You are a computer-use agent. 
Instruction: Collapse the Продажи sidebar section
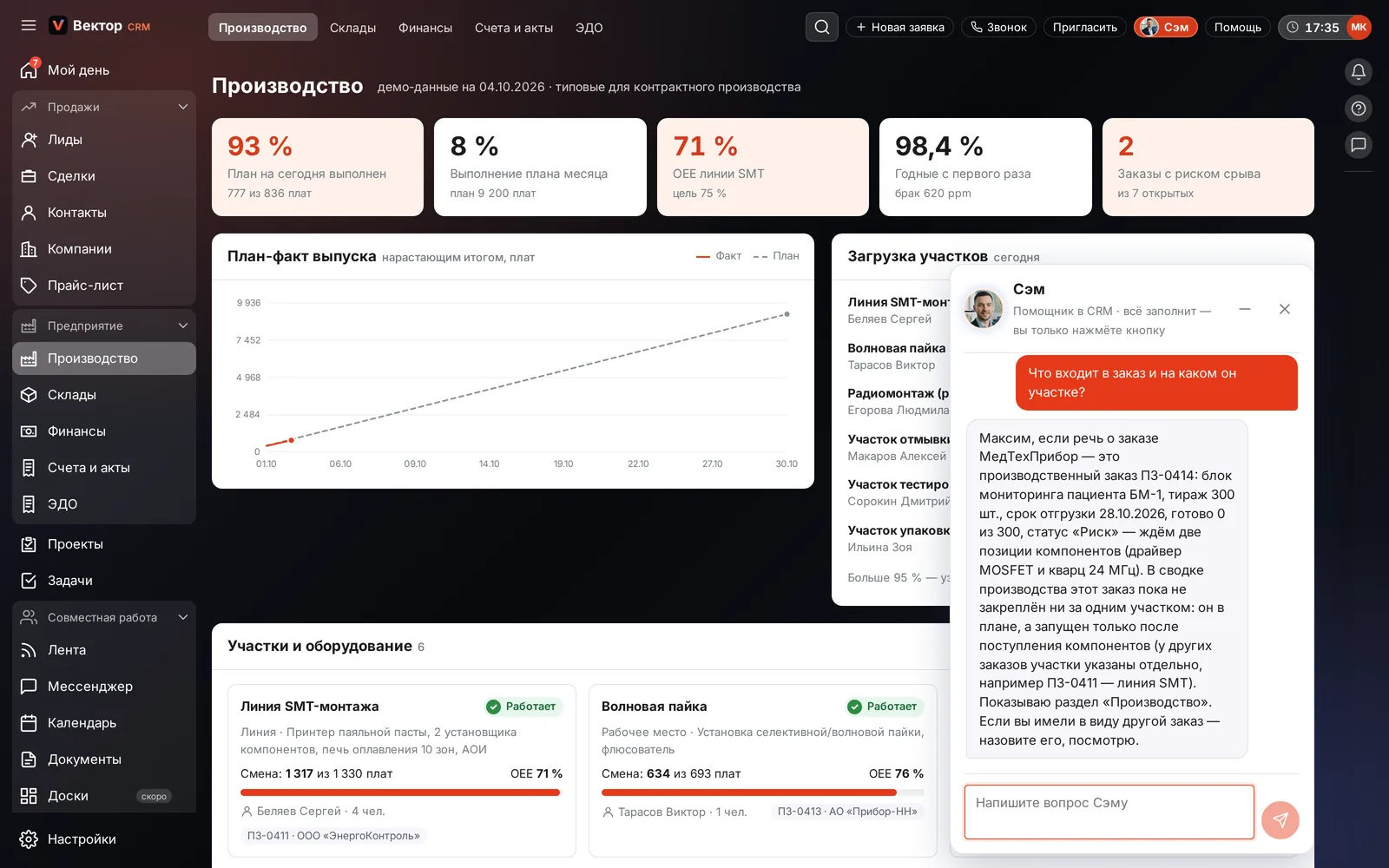point(183,107)
